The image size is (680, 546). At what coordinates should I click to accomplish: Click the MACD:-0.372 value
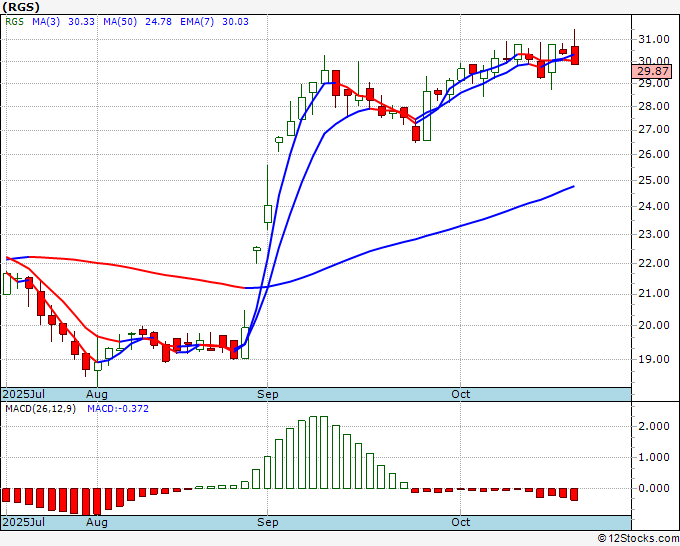tap(118, 409)
